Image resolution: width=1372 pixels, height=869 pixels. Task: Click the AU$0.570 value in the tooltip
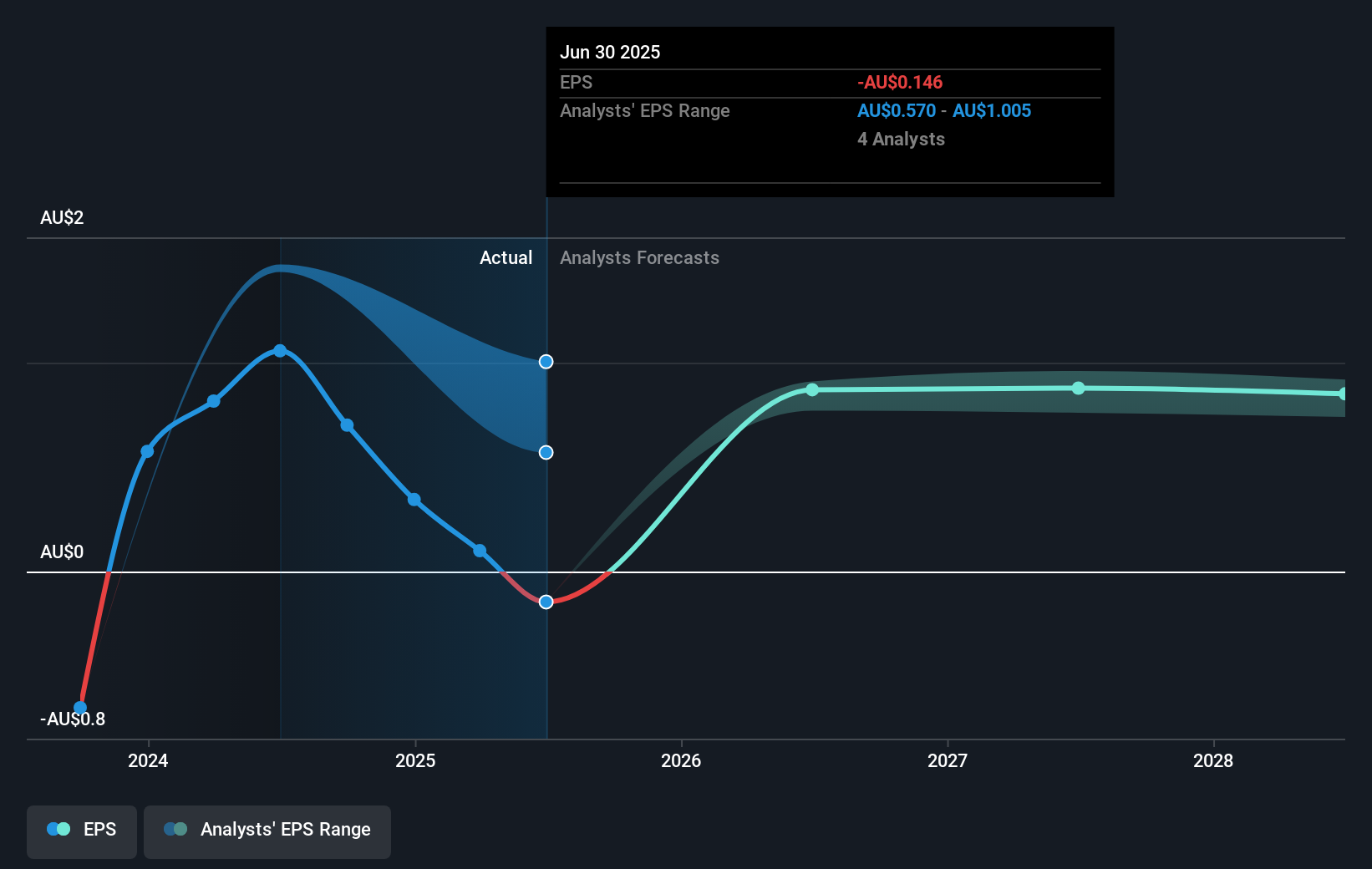coord(896,110)
